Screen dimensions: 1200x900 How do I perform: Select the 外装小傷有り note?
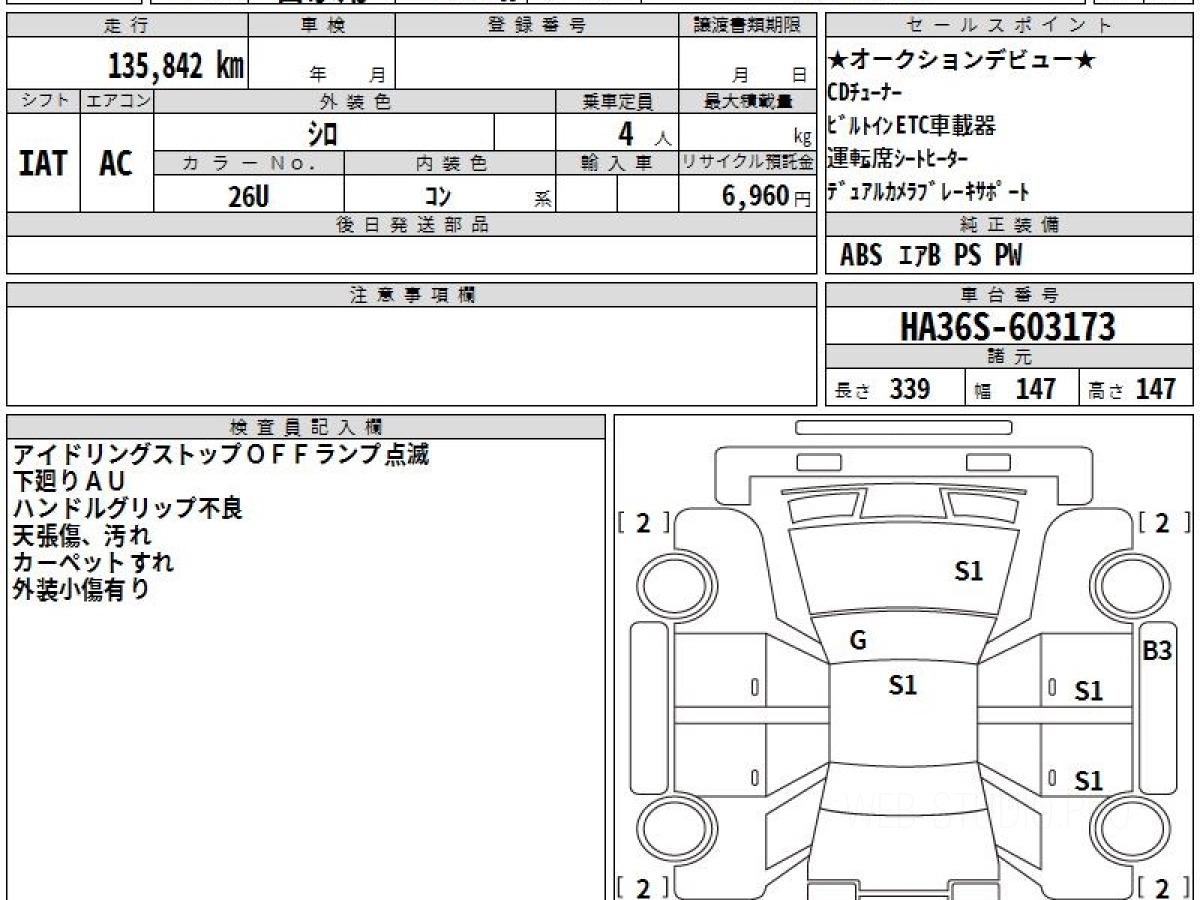[x=82, y=589]
